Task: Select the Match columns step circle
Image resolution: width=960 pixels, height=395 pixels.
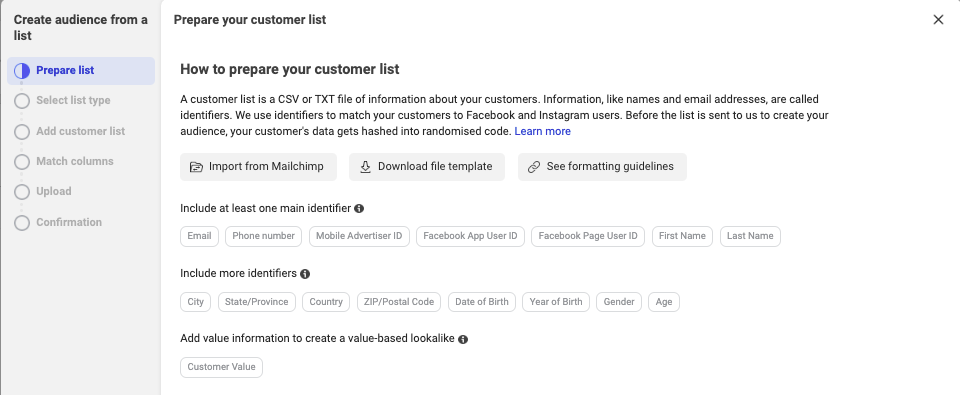Action: (x=22, y=162)
